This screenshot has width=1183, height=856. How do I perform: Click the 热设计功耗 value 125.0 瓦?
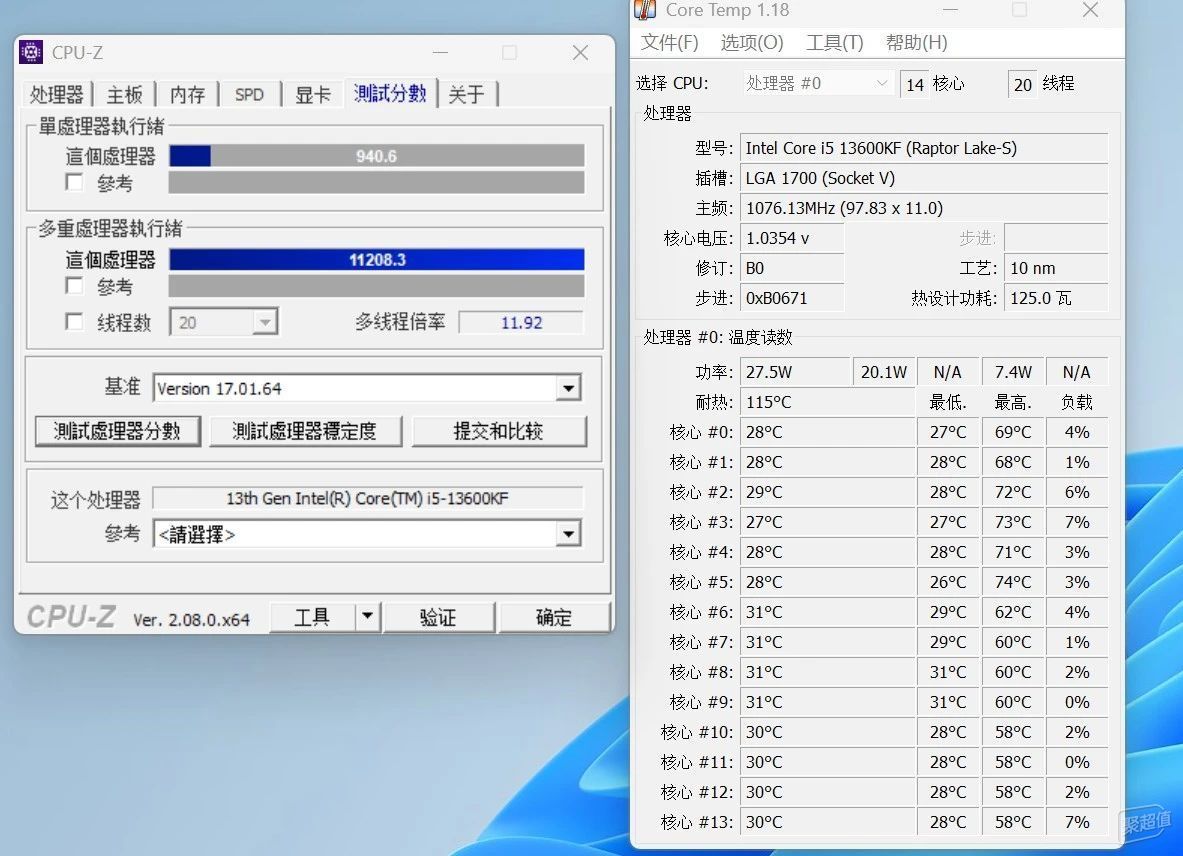click(x=1055, y=298)
